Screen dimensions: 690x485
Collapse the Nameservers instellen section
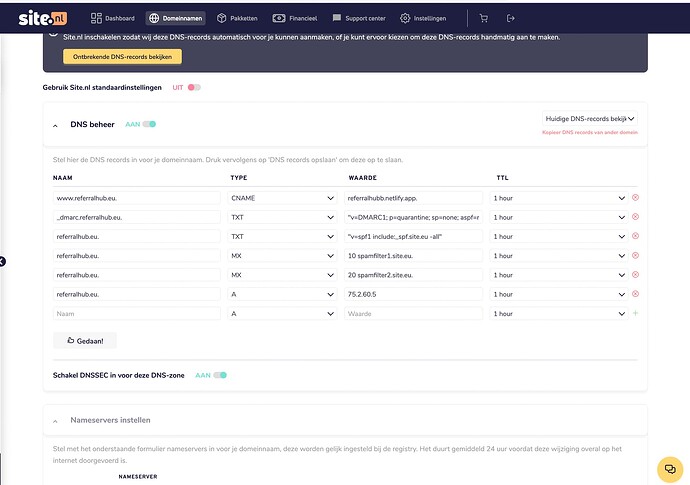55,421
